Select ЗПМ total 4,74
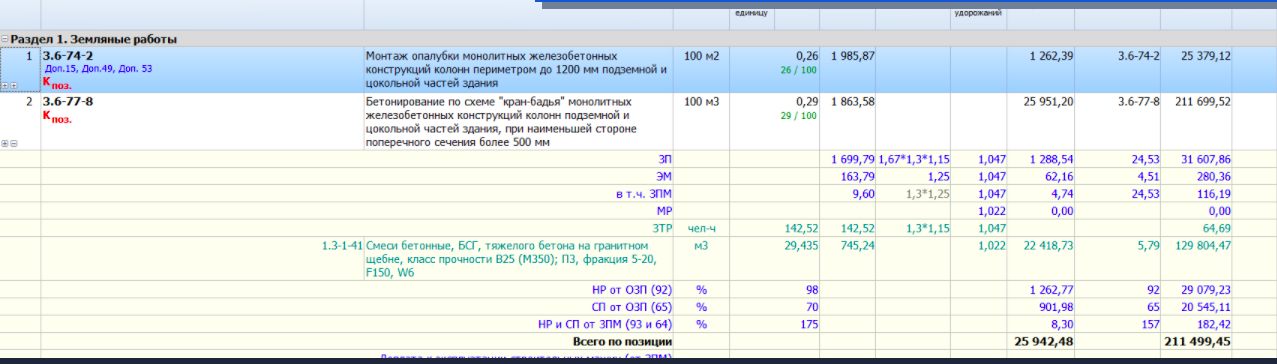1277x364 pixels. 1063,194
